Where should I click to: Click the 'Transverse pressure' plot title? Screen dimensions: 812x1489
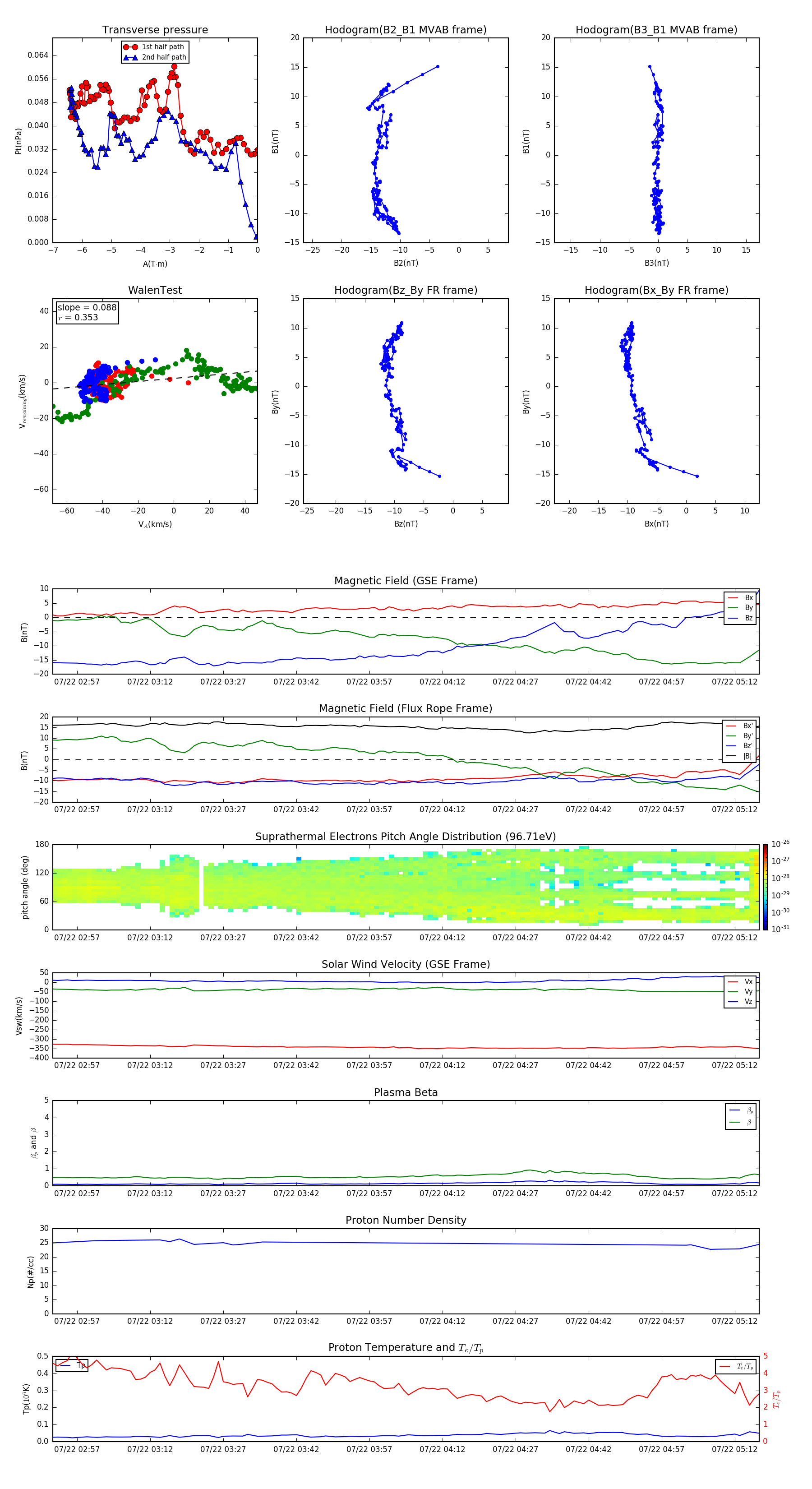[155, 30]
